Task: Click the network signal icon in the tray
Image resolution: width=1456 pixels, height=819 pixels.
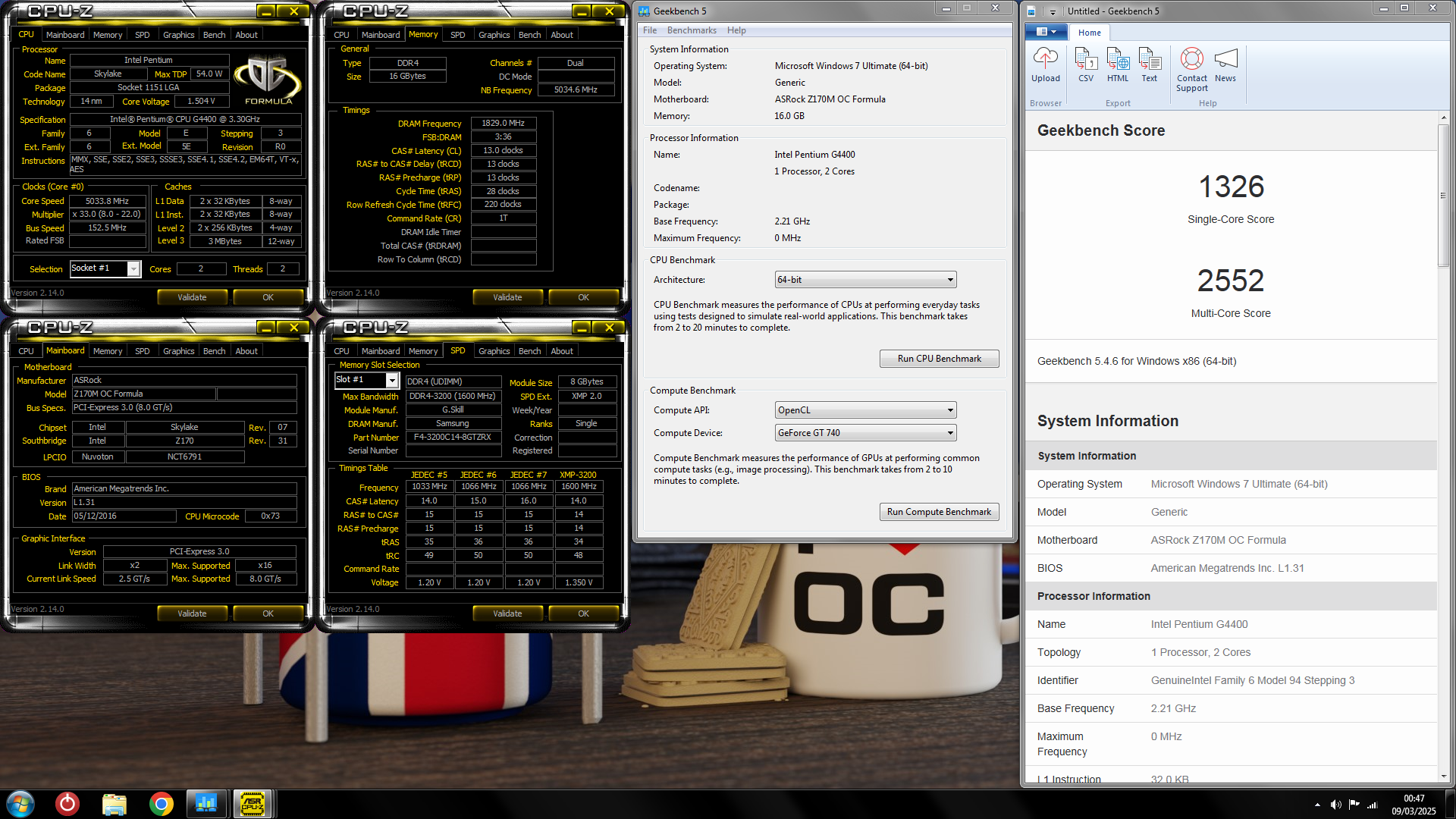Action: pos(1373,805)
